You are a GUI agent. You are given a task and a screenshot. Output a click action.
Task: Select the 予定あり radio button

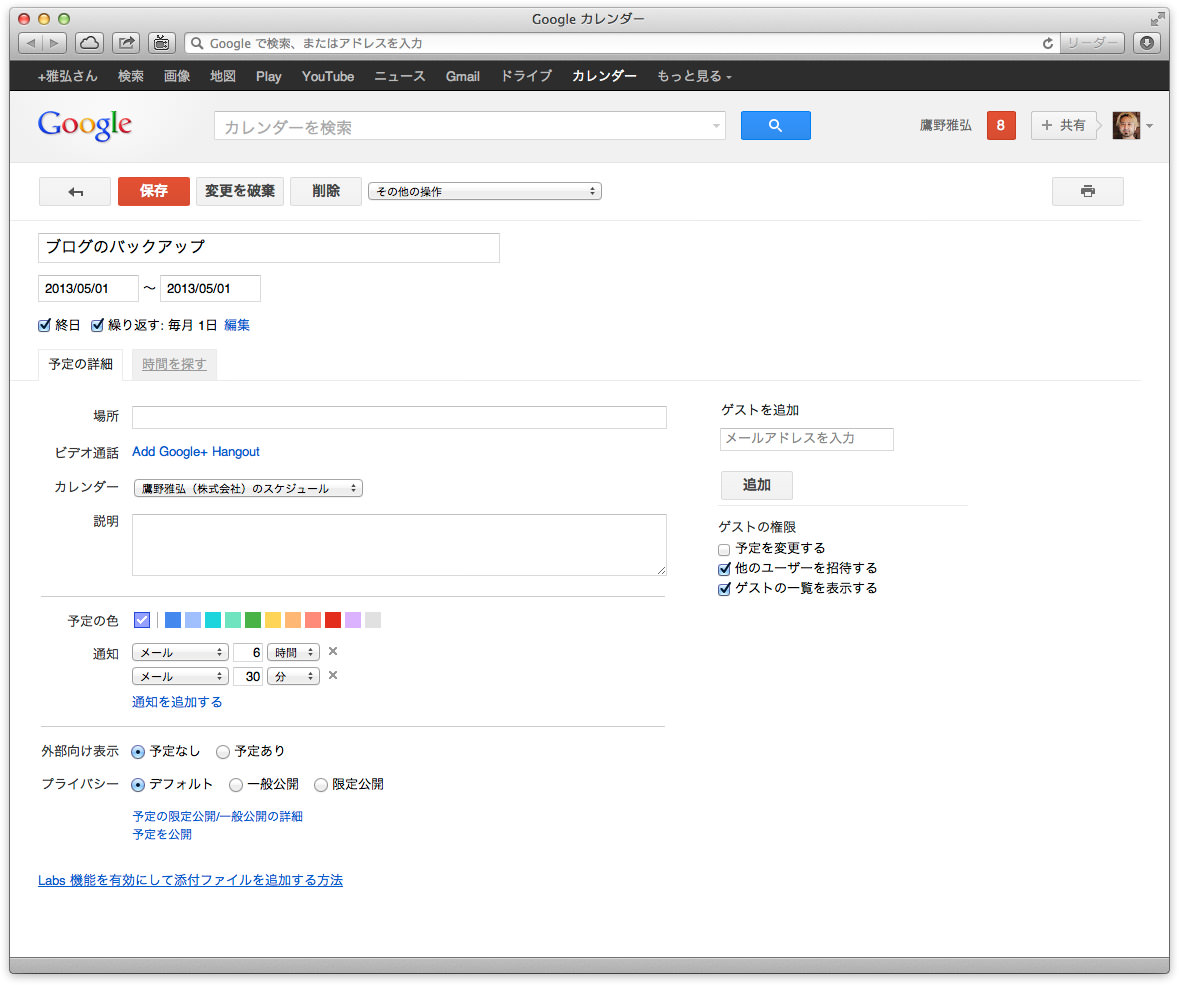(x=223, y=752)
